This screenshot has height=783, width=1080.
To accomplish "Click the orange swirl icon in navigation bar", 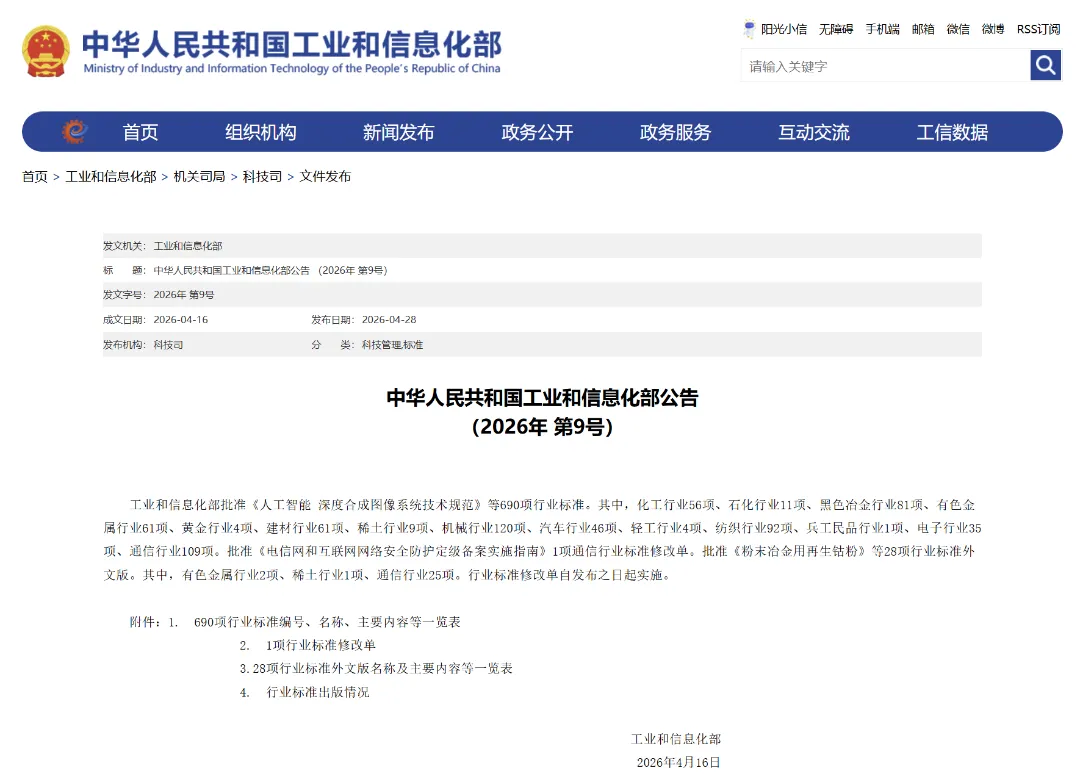I will (74, 131).
